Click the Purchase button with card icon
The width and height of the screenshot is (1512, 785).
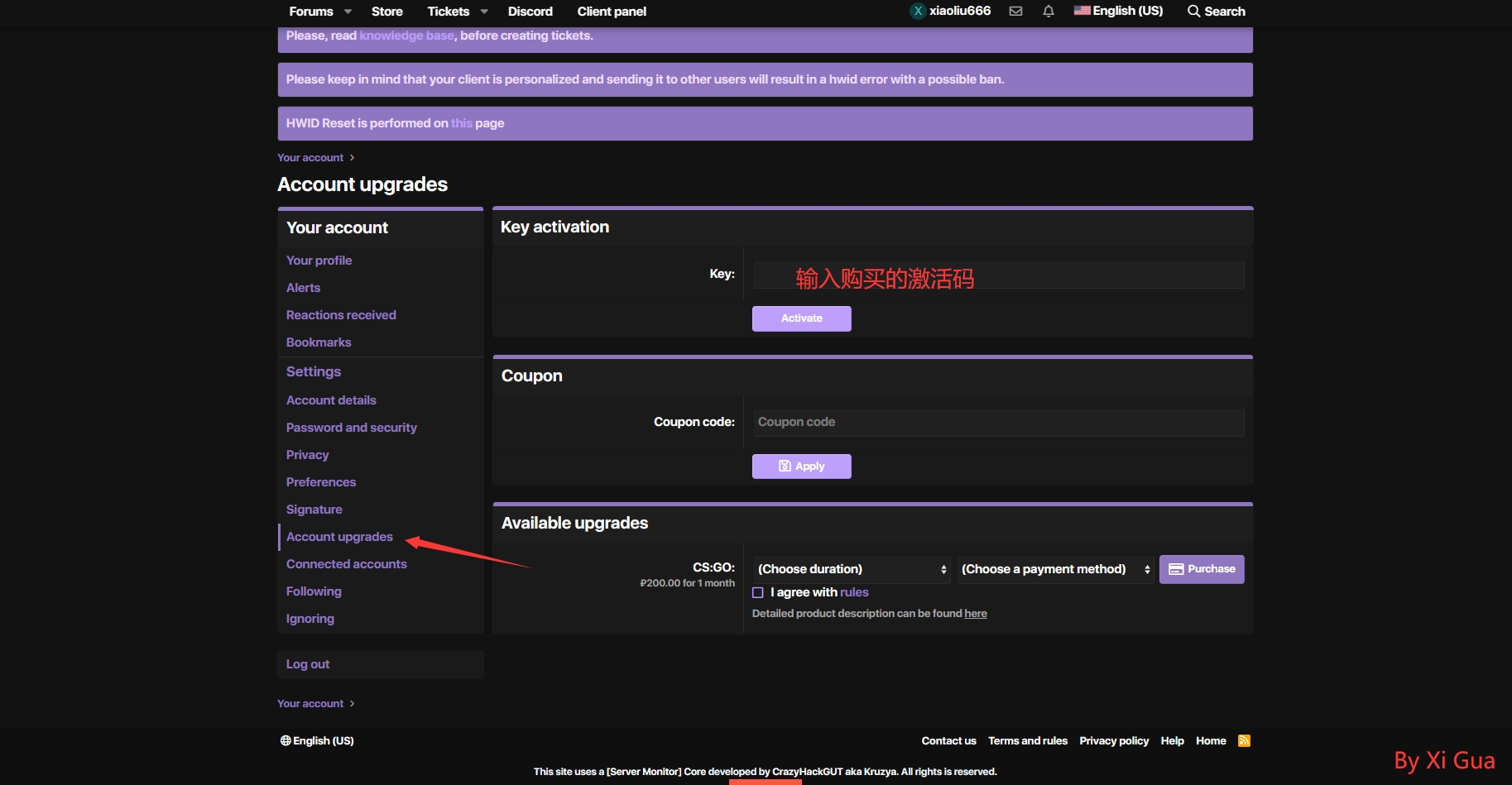tap(1201, 569)
